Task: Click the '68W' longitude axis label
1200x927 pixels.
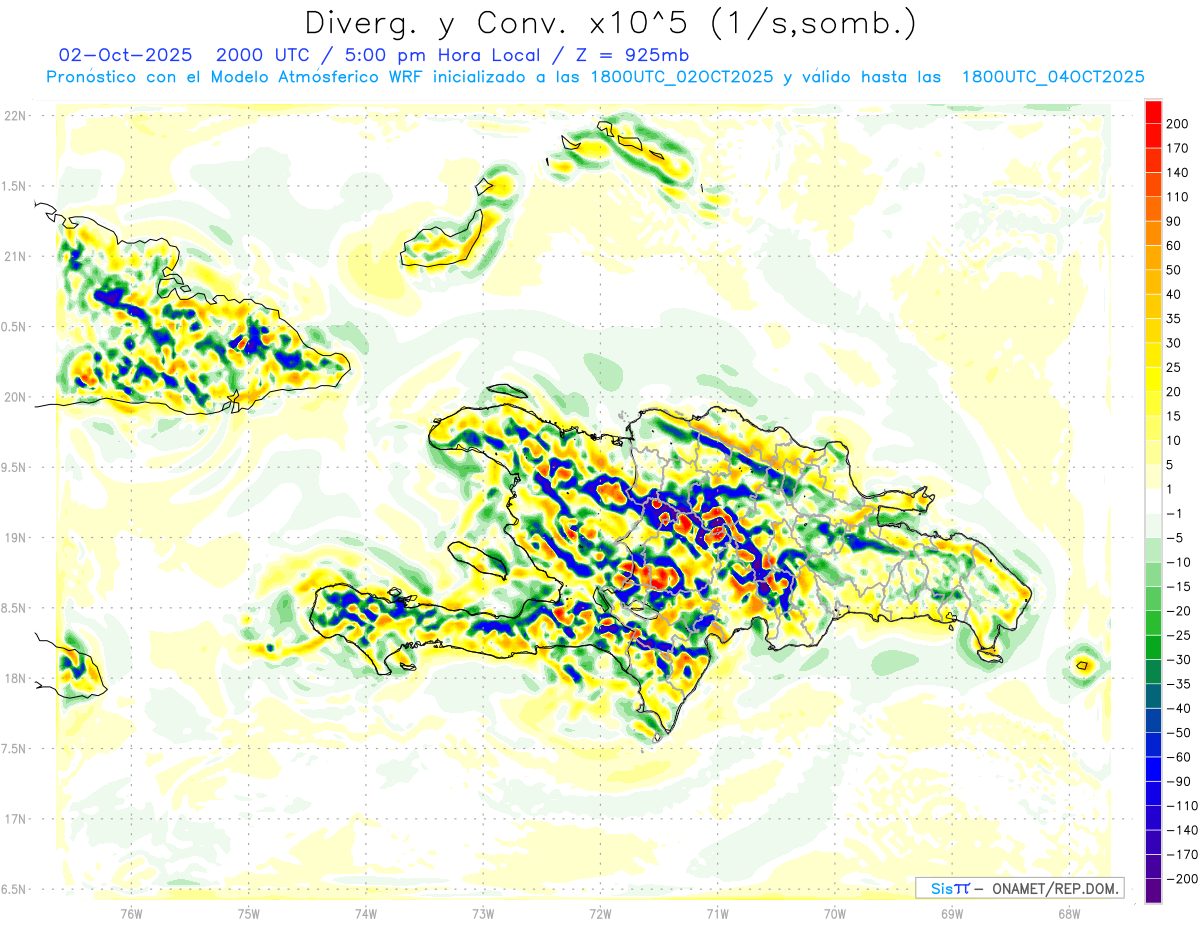Action: [x=1069, y=913]
